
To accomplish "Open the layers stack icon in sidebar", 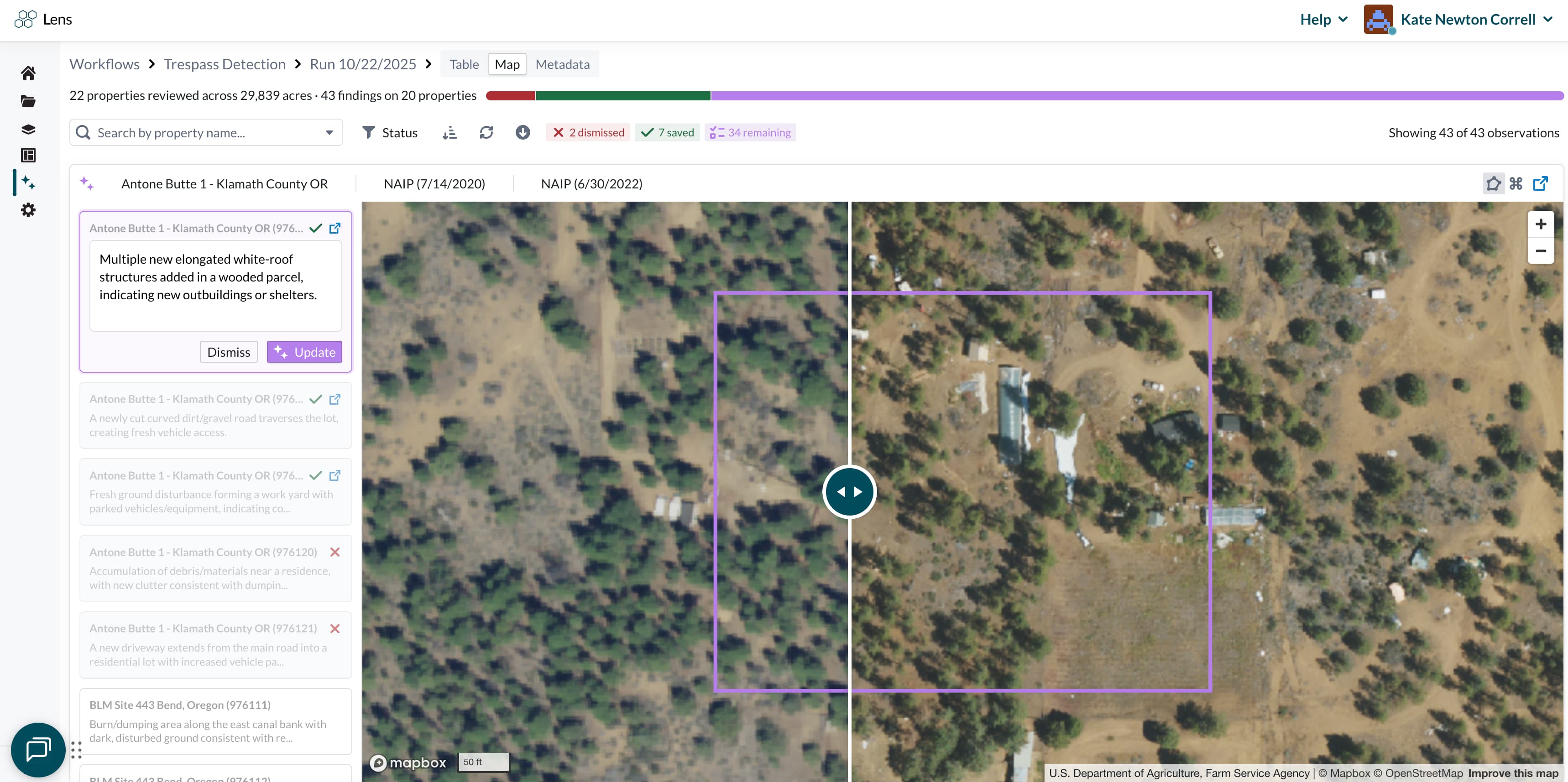I will (28, 129).
